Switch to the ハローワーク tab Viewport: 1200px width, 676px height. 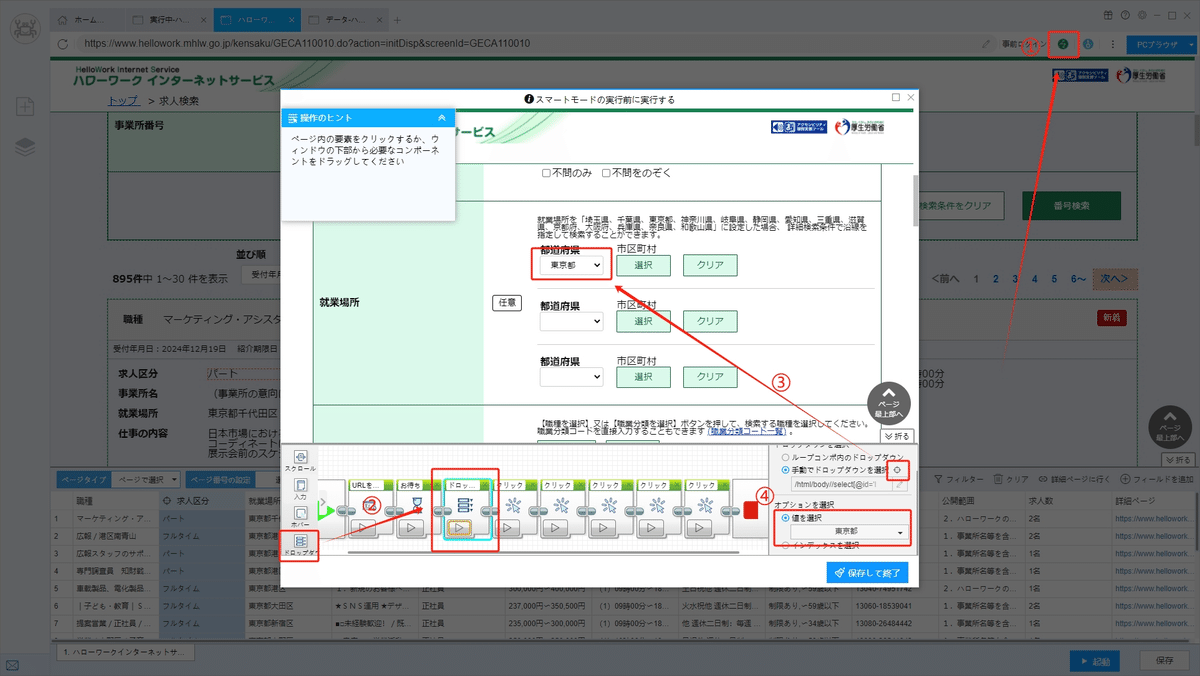(255, 20)
